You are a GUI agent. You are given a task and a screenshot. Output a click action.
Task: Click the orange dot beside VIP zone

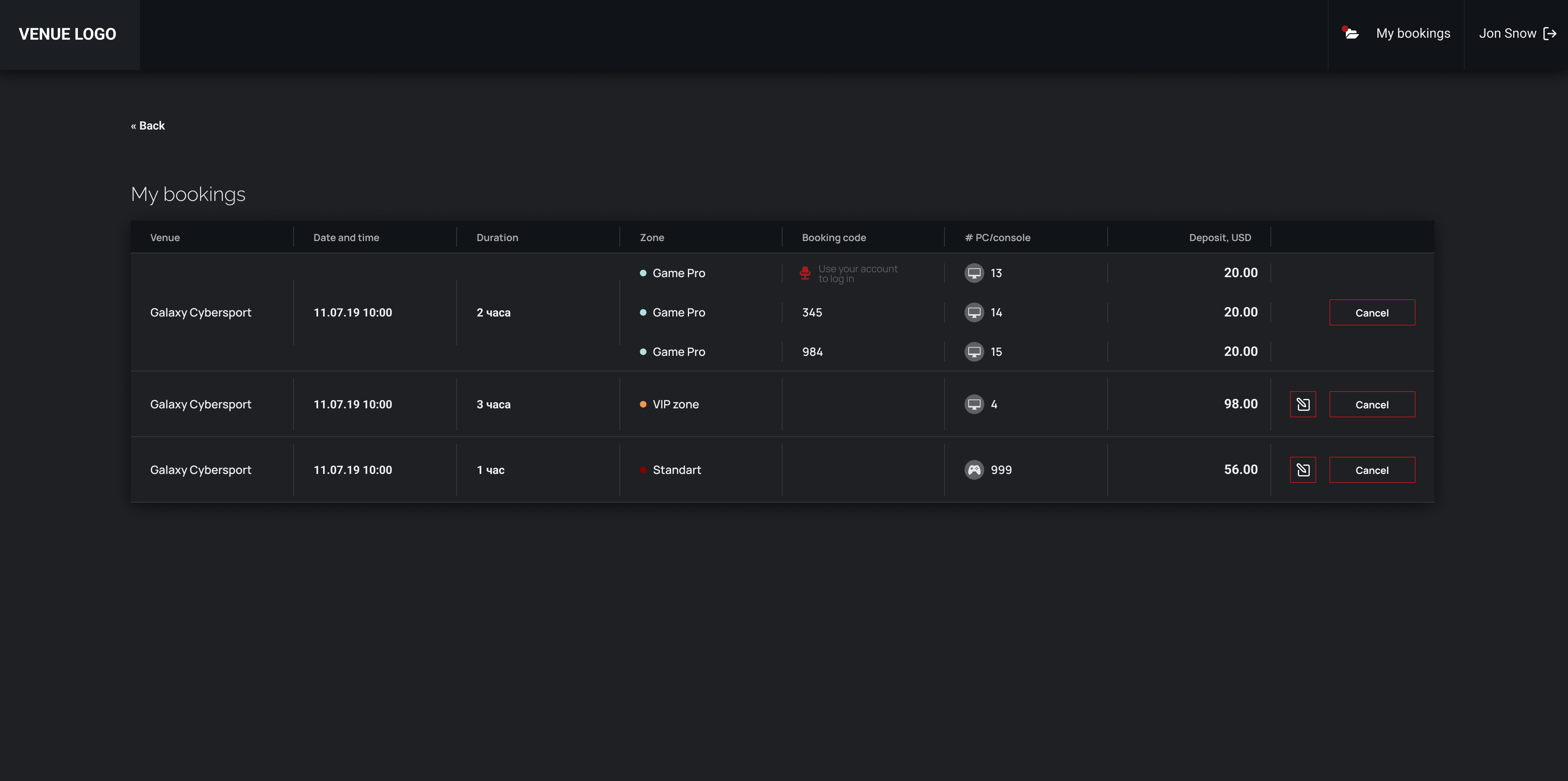pyautogui.click(x=643, y=404)
